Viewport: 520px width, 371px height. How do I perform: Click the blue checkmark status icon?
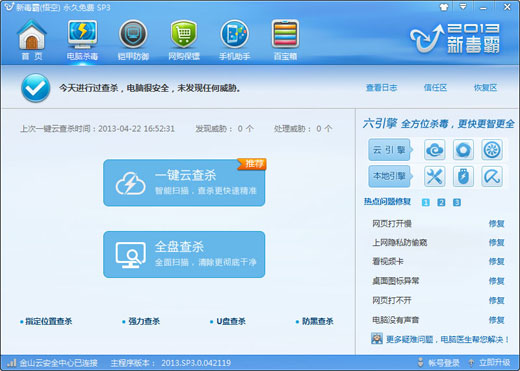pos(36,88)
